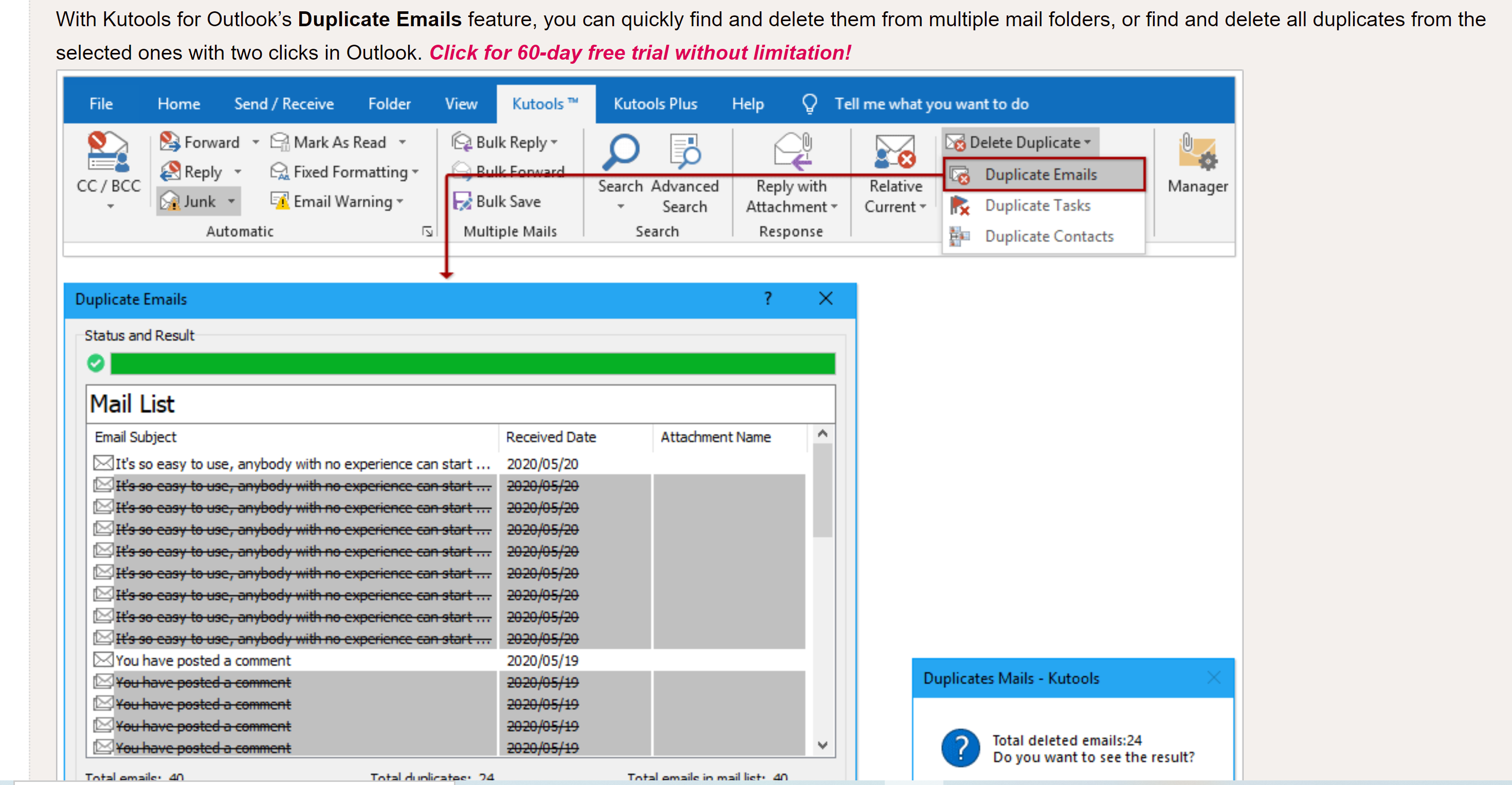The image size is (1512, 785).
Task: Select the Kutools tab
Action: 546,104
